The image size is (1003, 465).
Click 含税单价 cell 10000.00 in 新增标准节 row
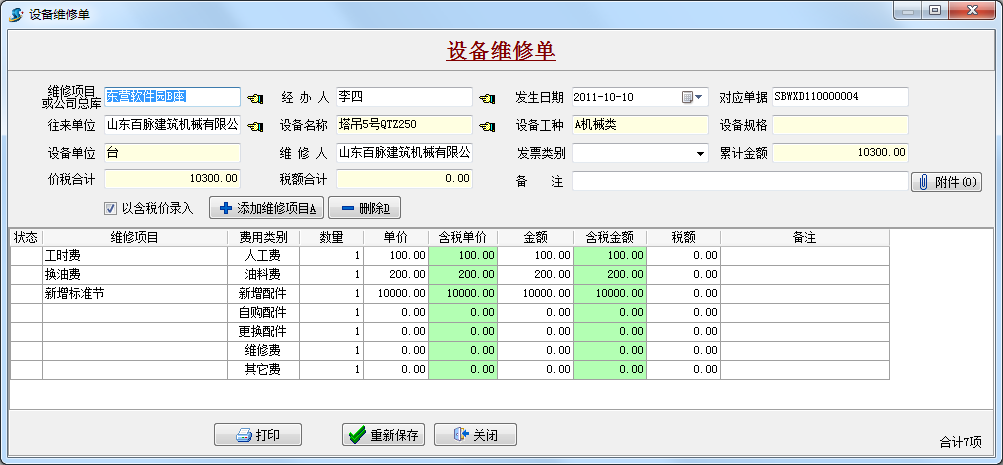(x=463, y=294)
